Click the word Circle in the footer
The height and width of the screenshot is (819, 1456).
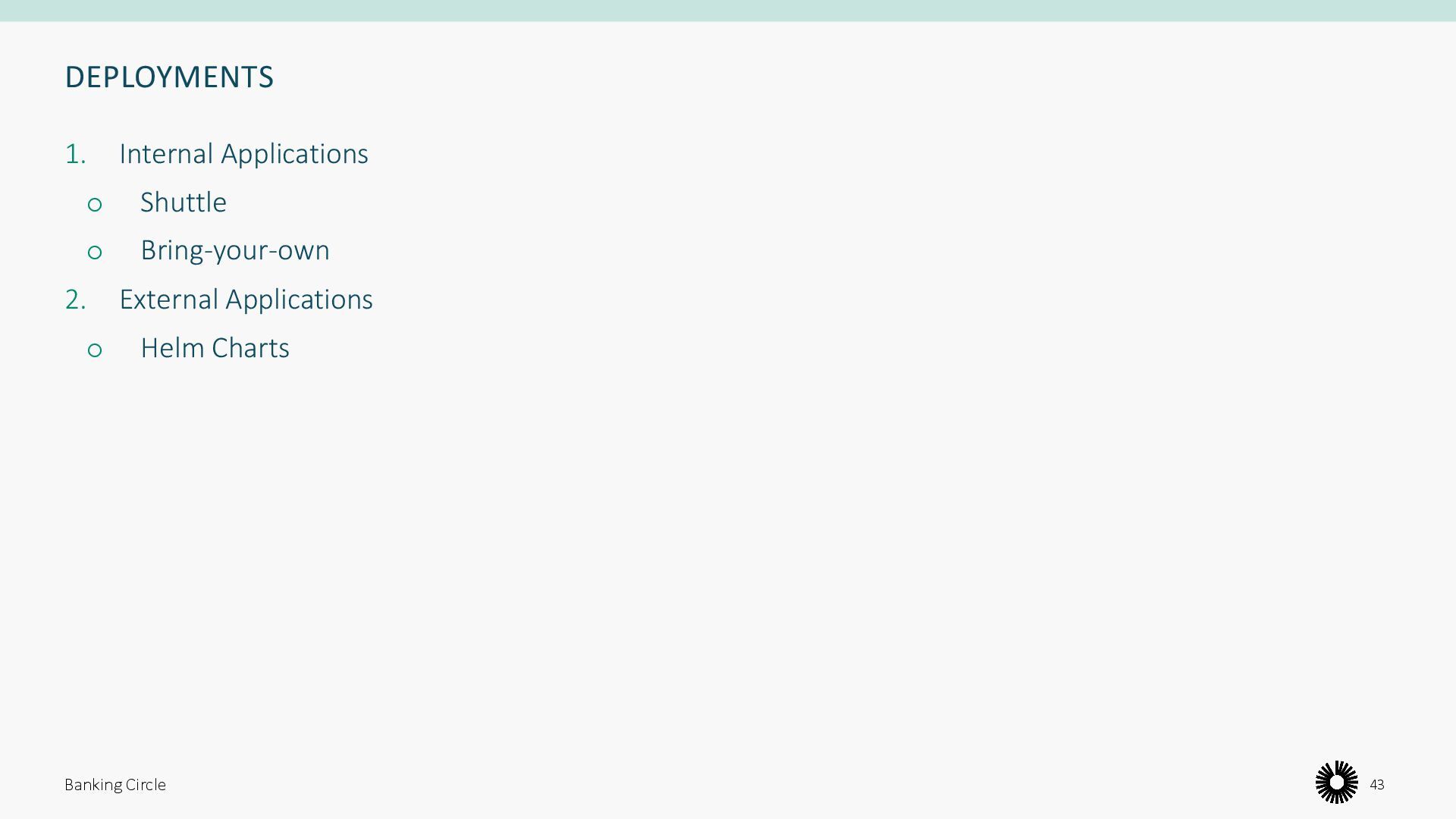[146, 785]
